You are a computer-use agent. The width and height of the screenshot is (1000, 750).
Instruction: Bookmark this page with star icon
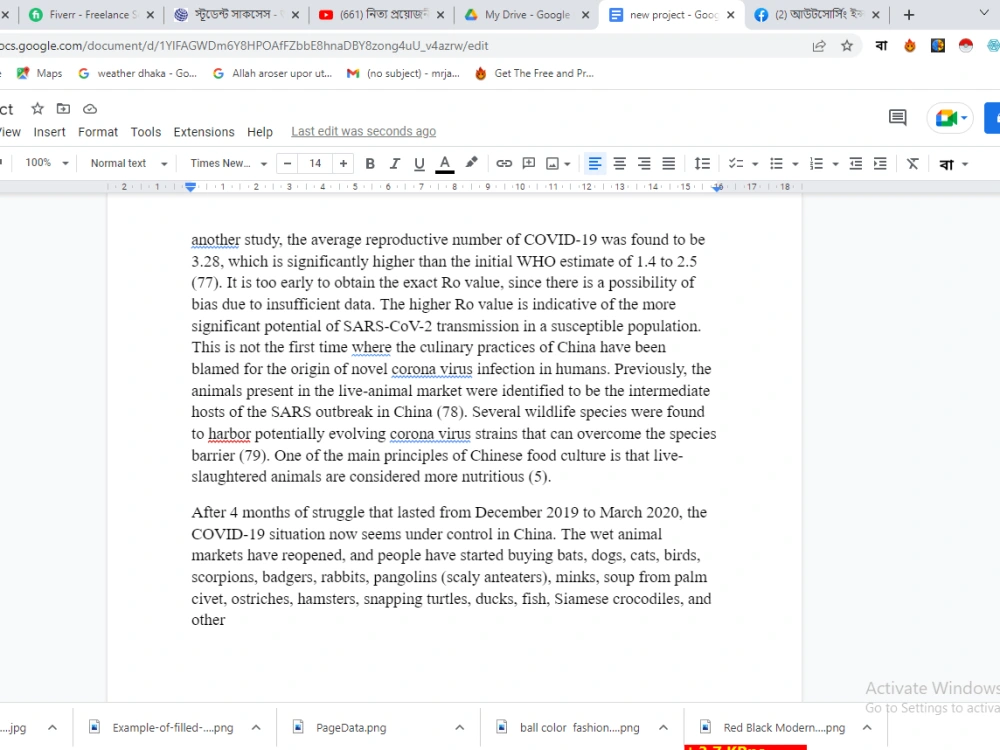click(847, 46)
